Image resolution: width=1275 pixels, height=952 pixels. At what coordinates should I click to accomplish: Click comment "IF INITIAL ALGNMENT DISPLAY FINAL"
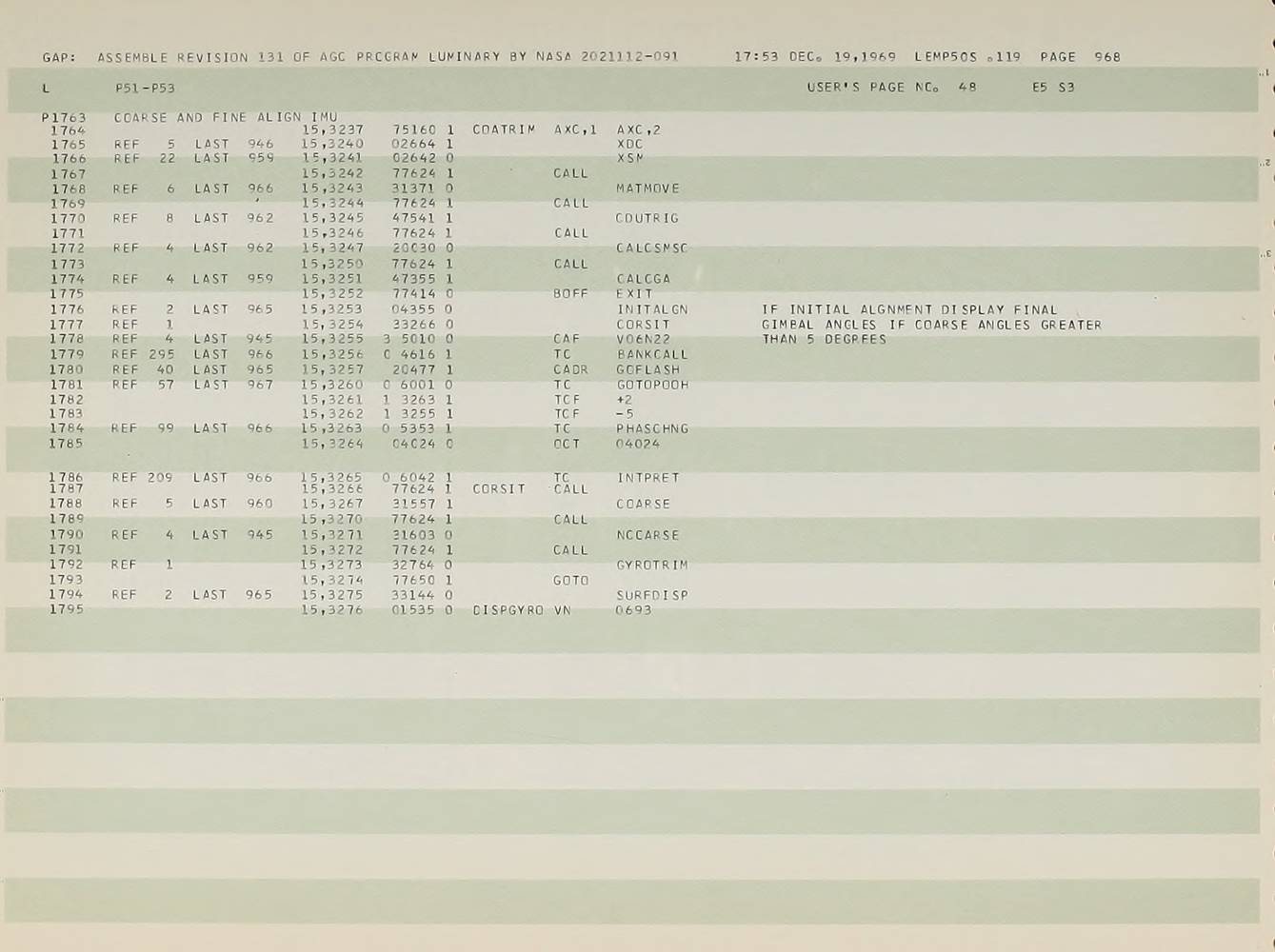(909, 309)
